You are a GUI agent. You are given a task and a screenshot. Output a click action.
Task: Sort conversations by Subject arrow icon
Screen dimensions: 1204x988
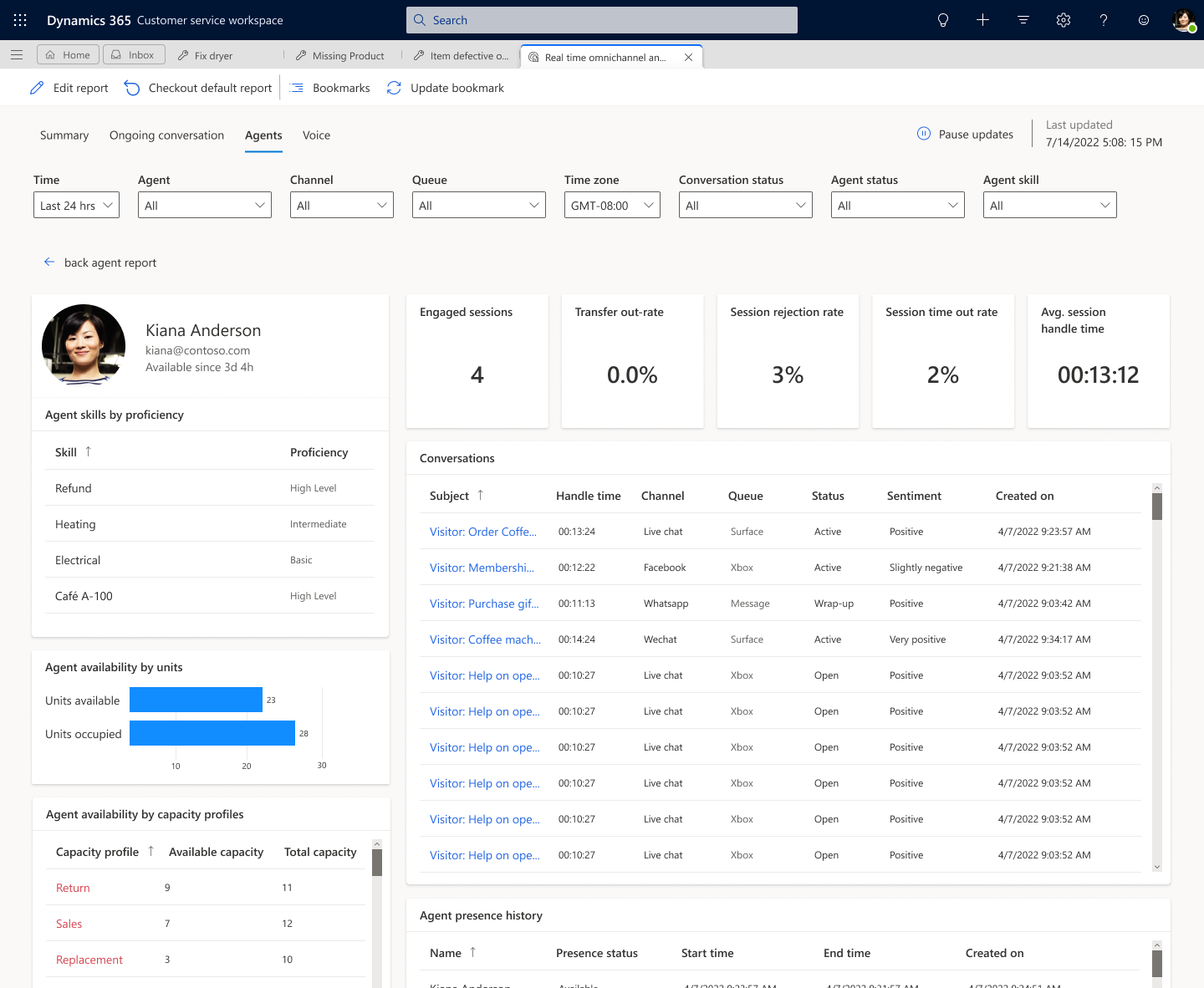[480, 495]
